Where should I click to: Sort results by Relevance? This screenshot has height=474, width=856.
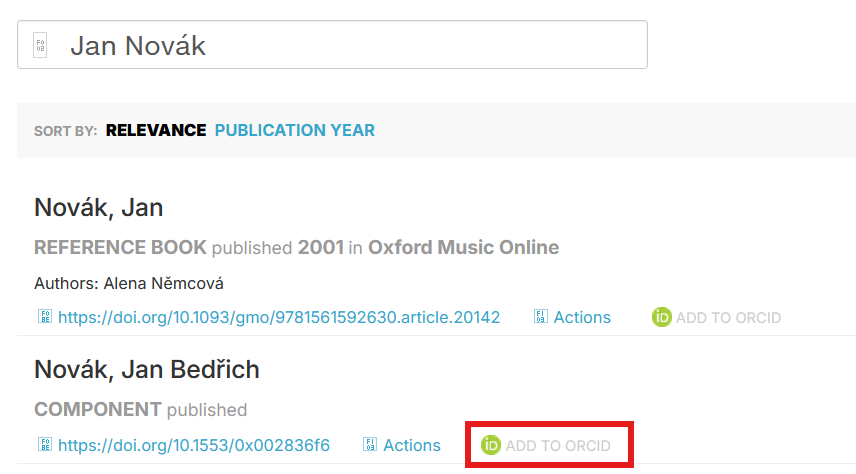click(156, 131)
